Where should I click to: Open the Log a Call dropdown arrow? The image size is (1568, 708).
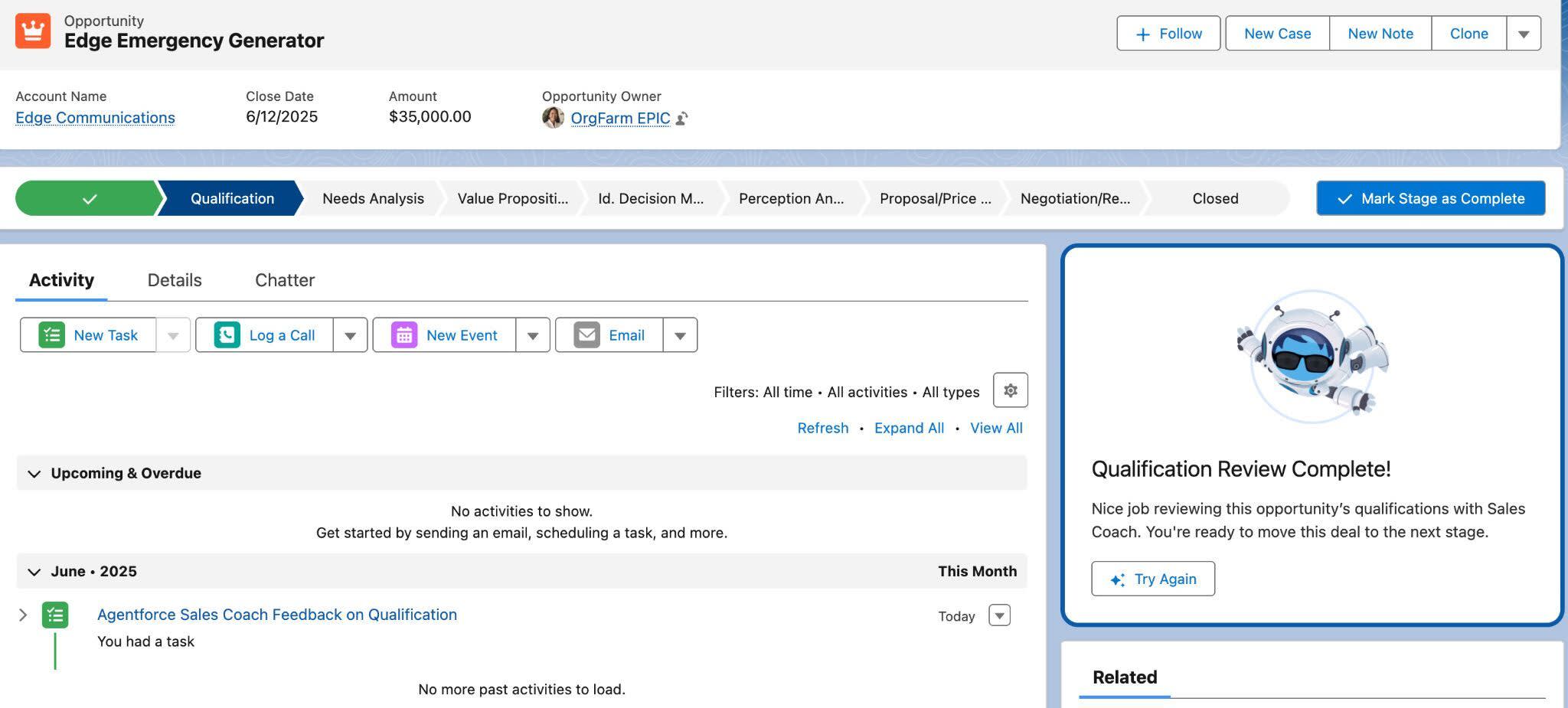350,335
